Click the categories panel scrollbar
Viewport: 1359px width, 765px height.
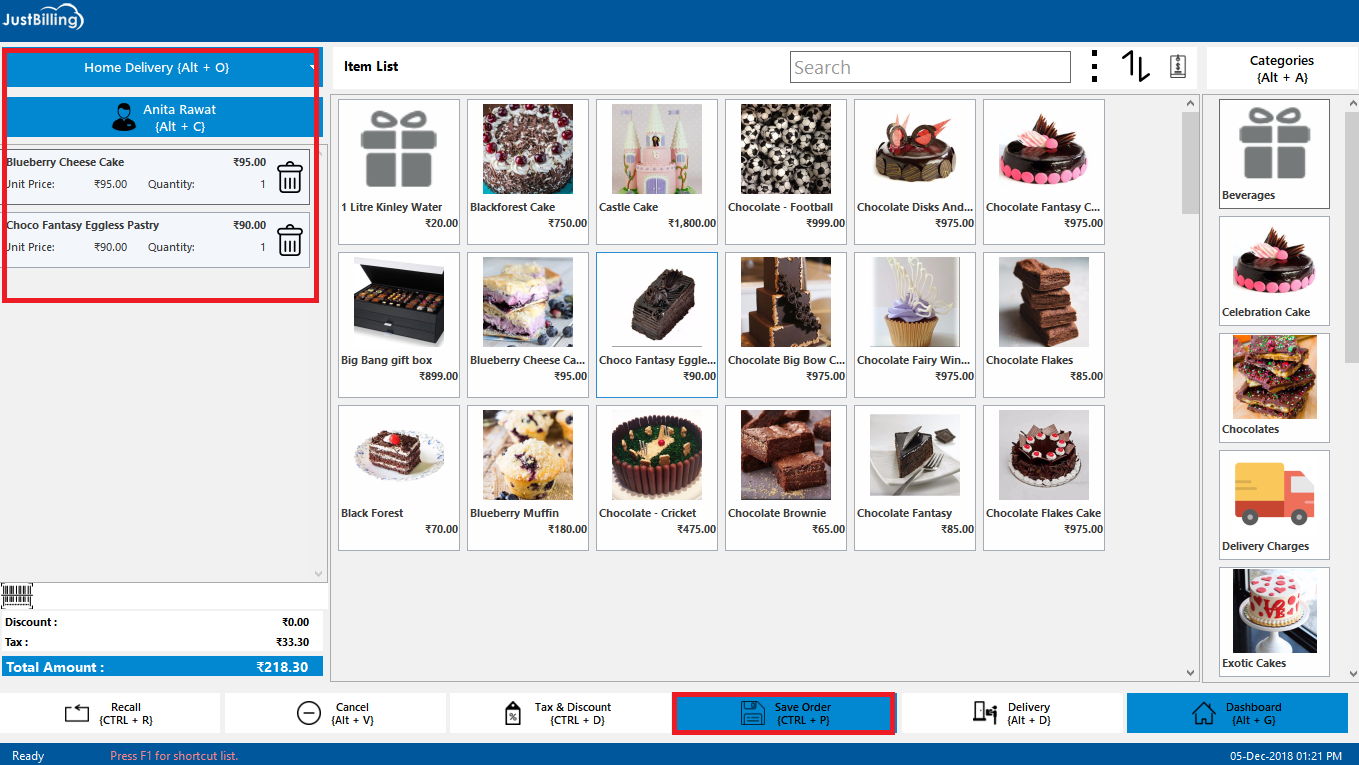[x=1351, y=235]
